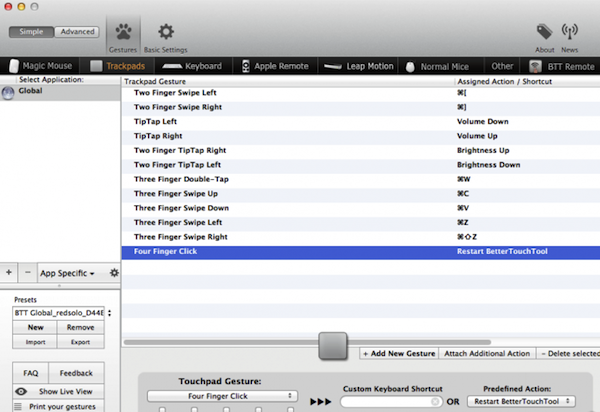The height and width of the screenshot is (412, 600).
Task: Switch to the Trackpads tab
Action: click(x=117, y=66)
